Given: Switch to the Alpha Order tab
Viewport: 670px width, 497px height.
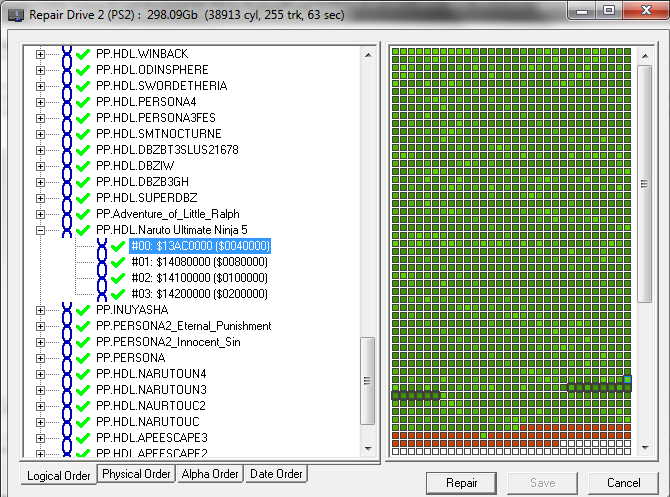Looking at the screenshot, I should pyautogui.click(x=210, y=474).
